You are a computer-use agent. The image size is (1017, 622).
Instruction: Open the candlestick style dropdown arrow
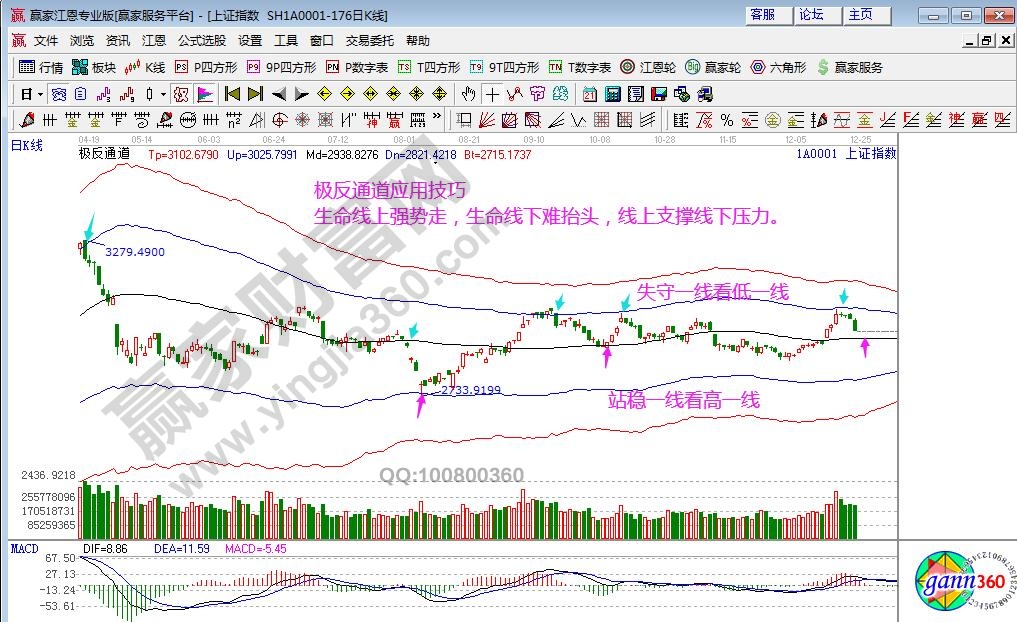(164, 94)
